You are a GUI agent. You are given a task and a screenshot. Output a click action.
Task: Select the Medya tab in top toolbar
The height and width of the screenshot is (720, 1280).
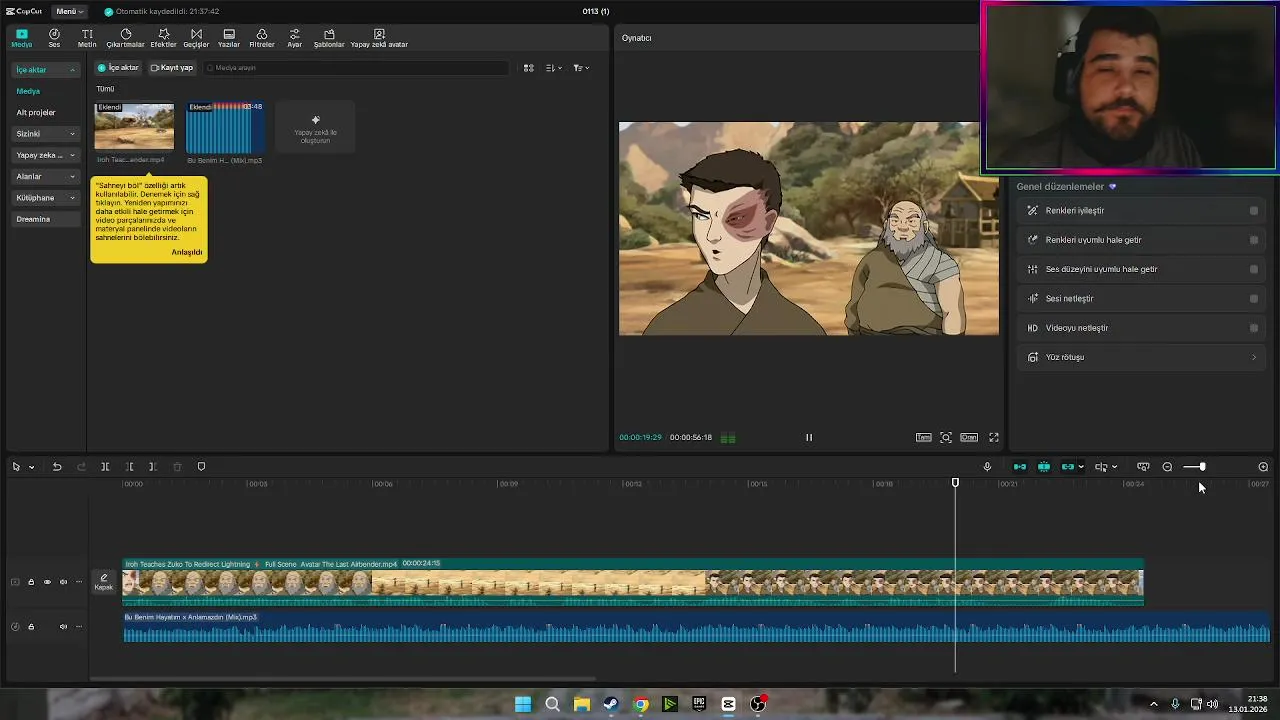pyautogui.click(x=21, y=38)
